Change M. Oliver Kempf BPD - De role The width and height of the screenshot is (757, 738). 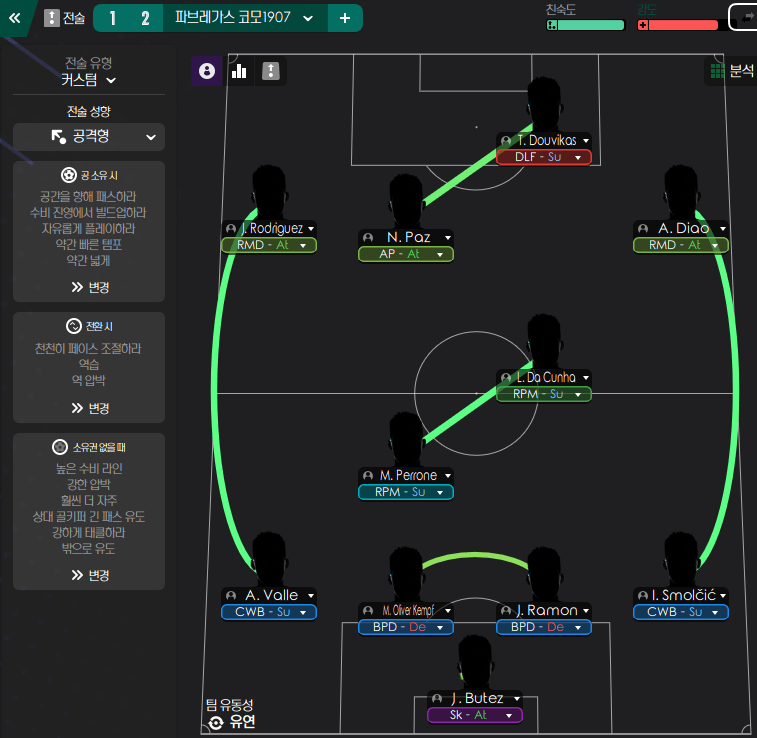pyautogui.click(x=406, y=627)
